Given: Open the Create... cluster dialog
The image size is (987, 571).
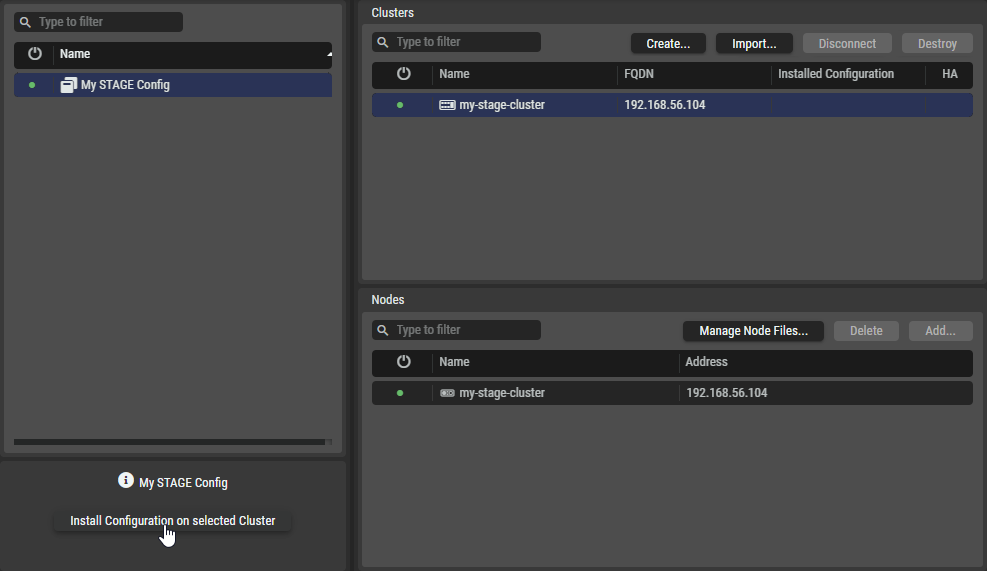Looking at the screenshot, I should click(x=668, y=43).
